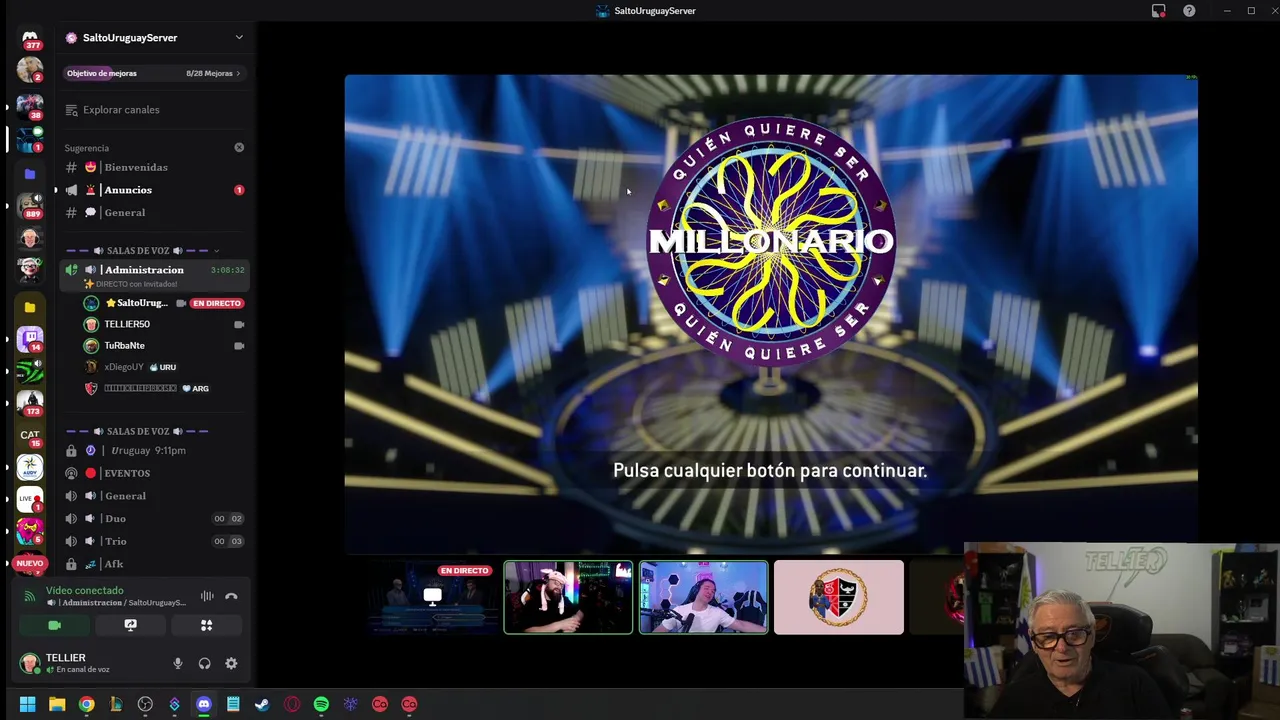Toggle headphones deafen
1280x720 pixels.
pyautogui.click(x=204, y=663)
